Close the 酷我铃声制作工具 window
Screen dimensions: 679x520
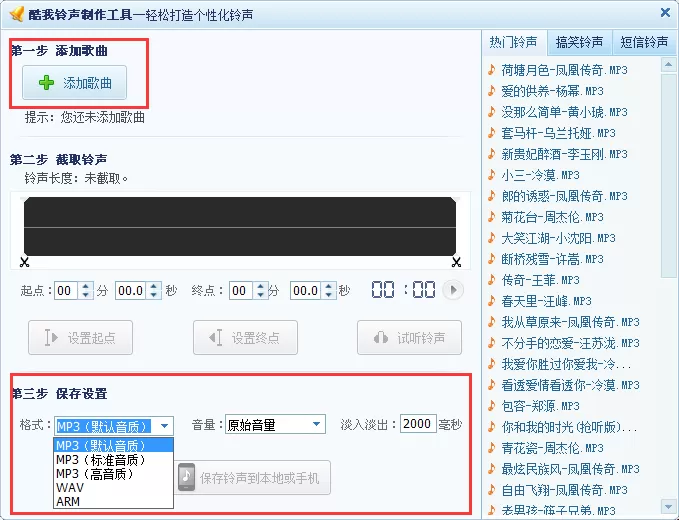coord(666,13)
